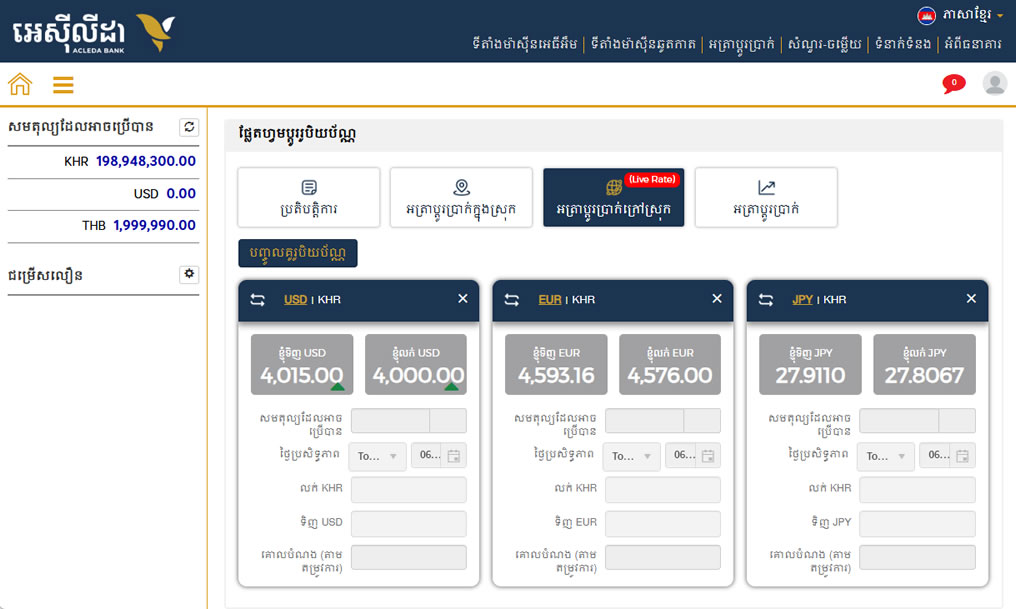Screen dimensions: 1016x609
Task: Open the user profile avatar
Action: (x=994, y=84)
